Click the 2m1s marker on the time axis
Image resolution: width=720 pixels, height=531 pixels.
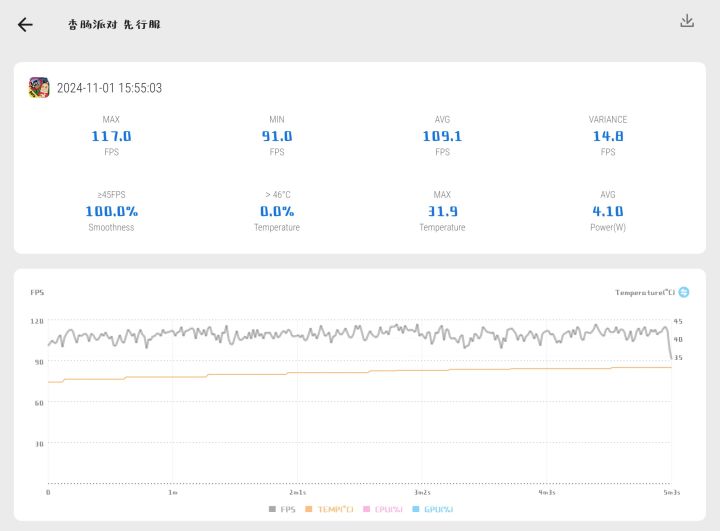click(x=298, y=492)
